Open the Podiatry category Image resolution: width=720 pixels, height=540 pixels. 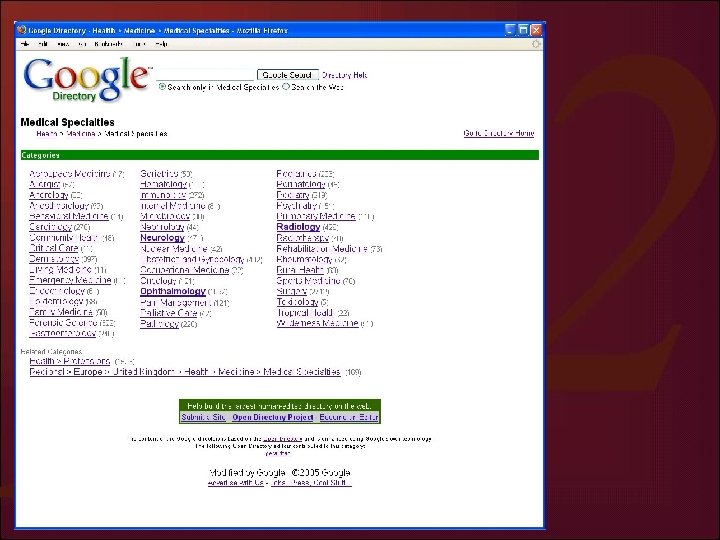click(x=293, y=195)
